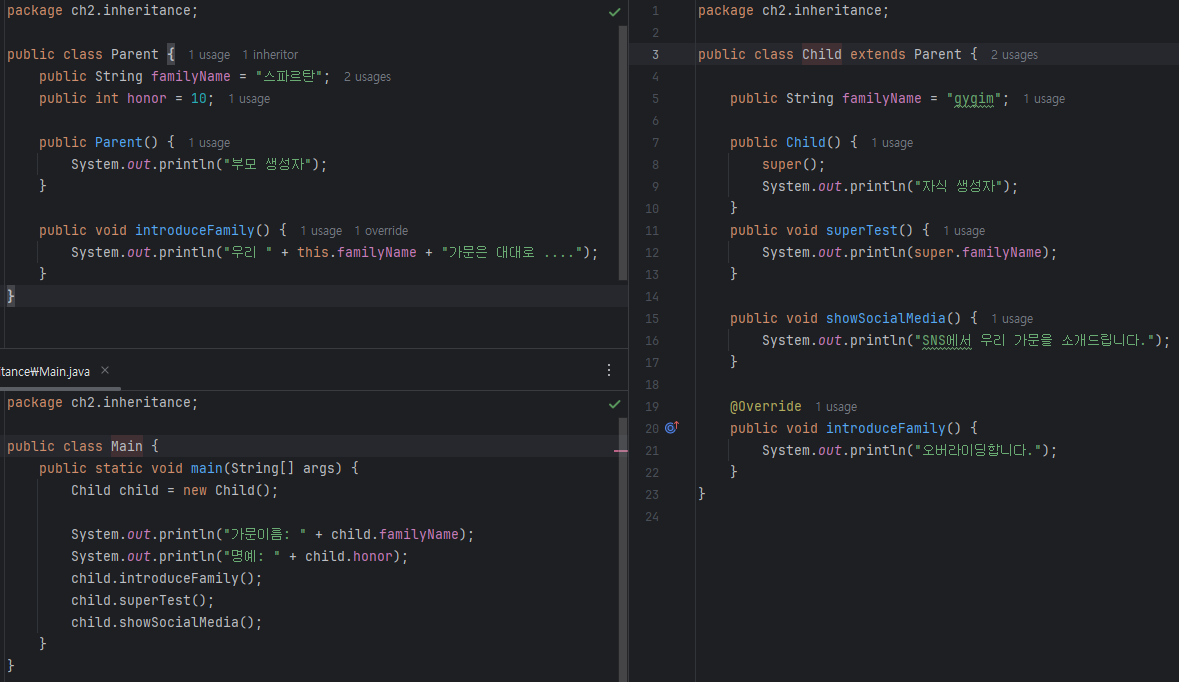Open the three-dot tab options menu
The width and height of the screenshot is (1179, 682).
tap(609, 370)
